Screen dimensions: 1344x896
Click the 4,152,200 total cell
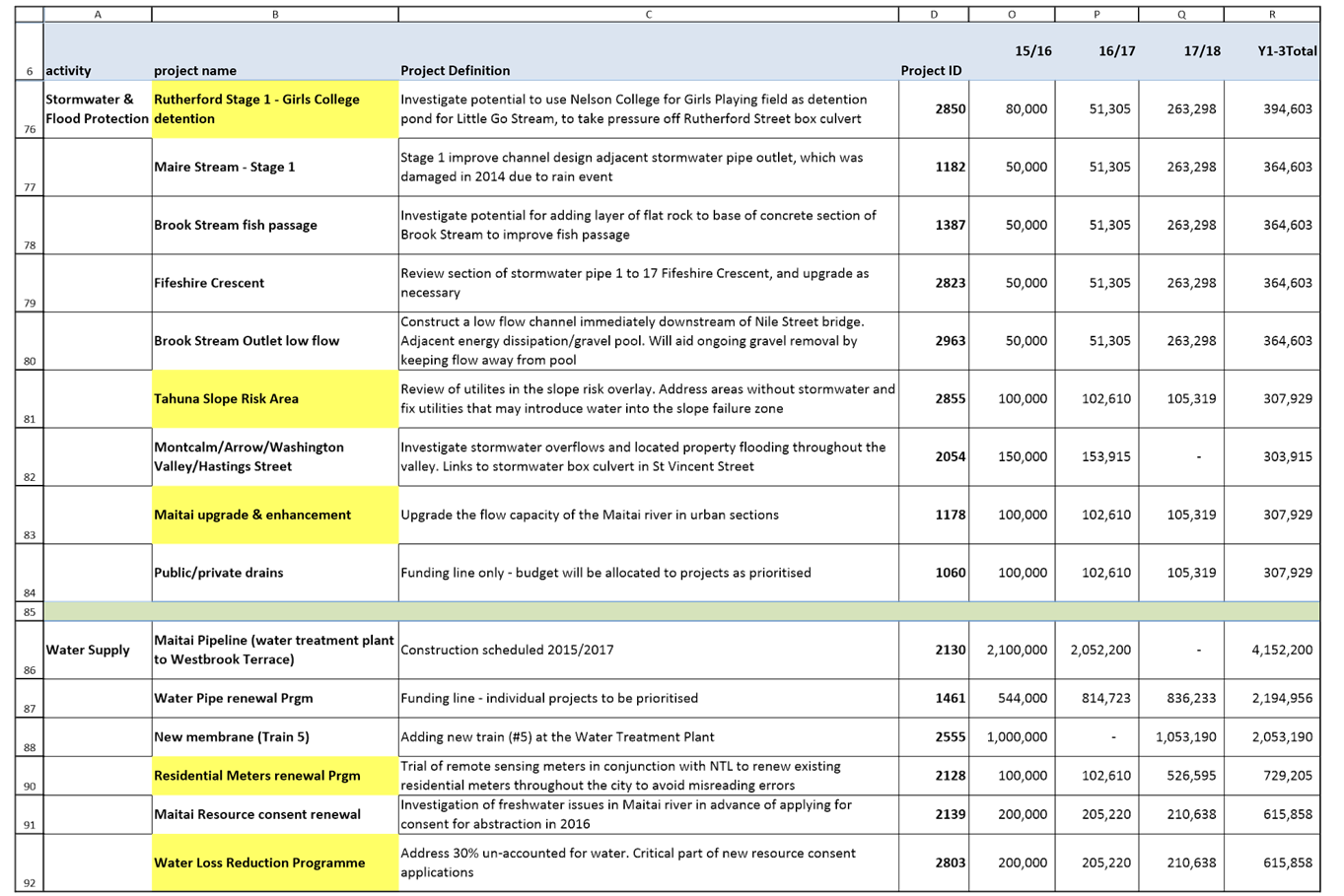coord(1272,650)
